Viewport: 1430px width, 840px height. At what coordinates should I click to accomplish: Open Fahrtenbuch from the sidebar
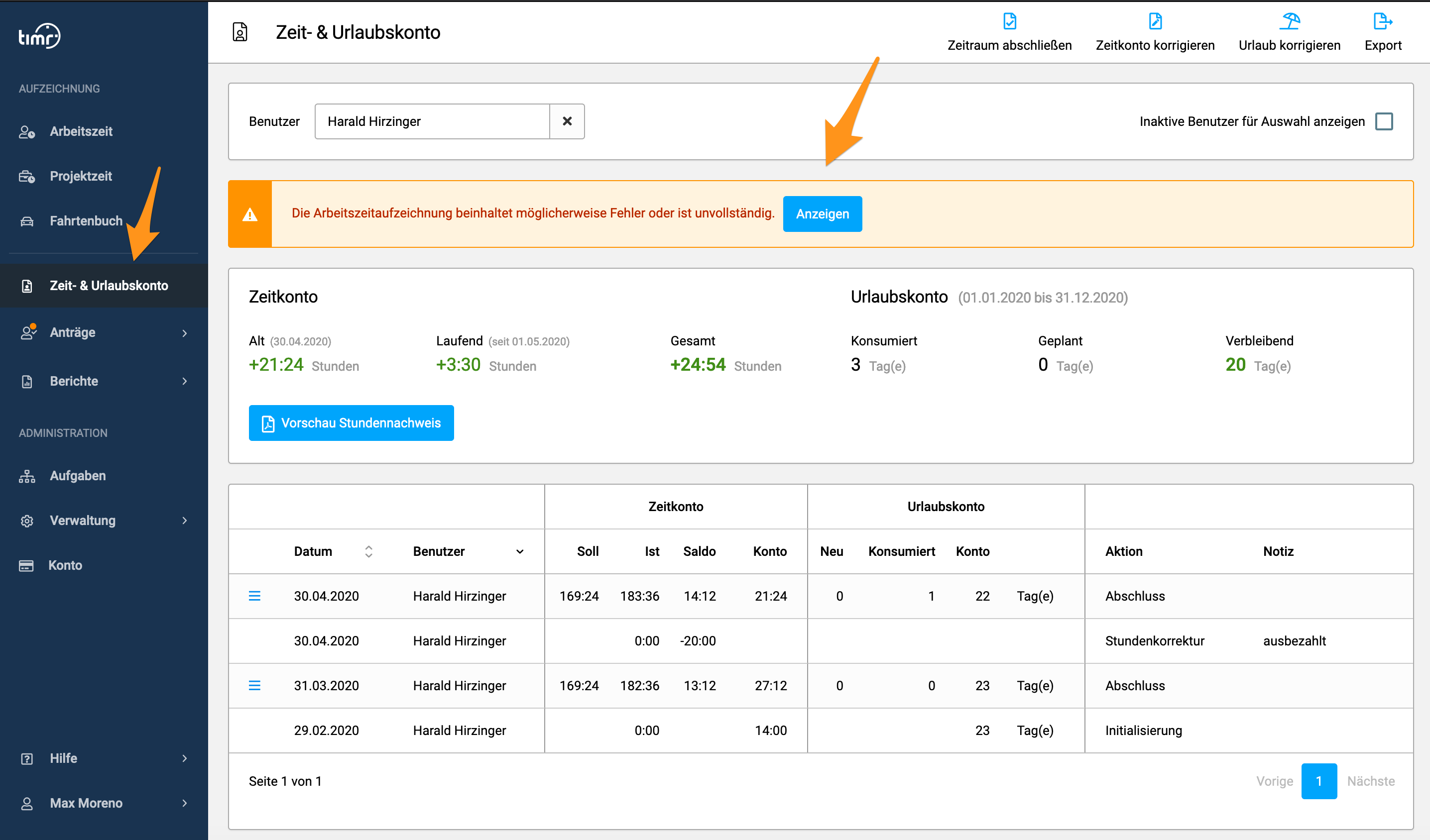point(86,220)
